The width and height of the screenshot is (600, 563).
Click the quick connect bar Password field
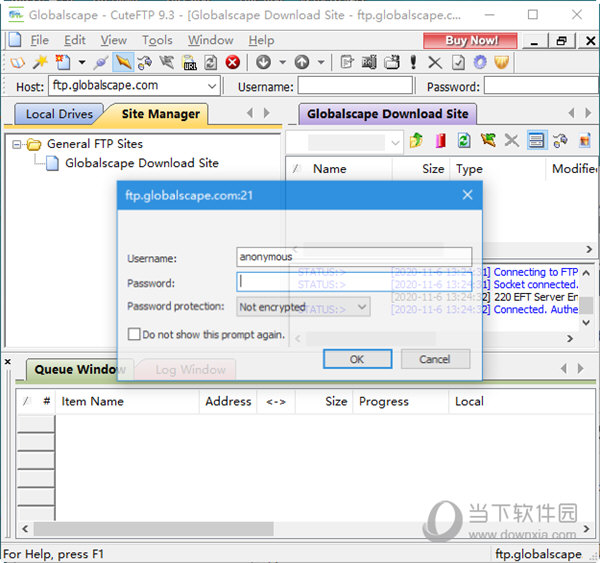541,85
